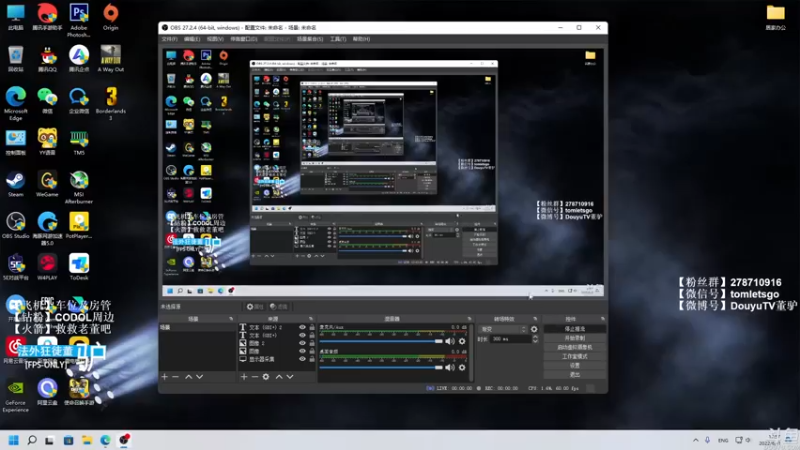Hide the 图像 2 source
Viewport: 800px width, 450px height.
(x=302, y=343)
